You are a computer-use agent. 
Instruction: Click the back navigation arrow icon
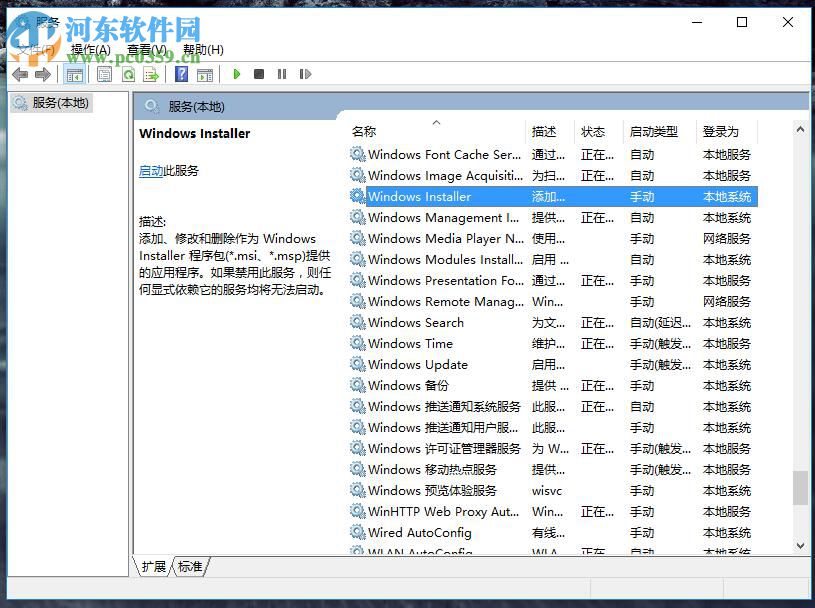click(19, 74)
